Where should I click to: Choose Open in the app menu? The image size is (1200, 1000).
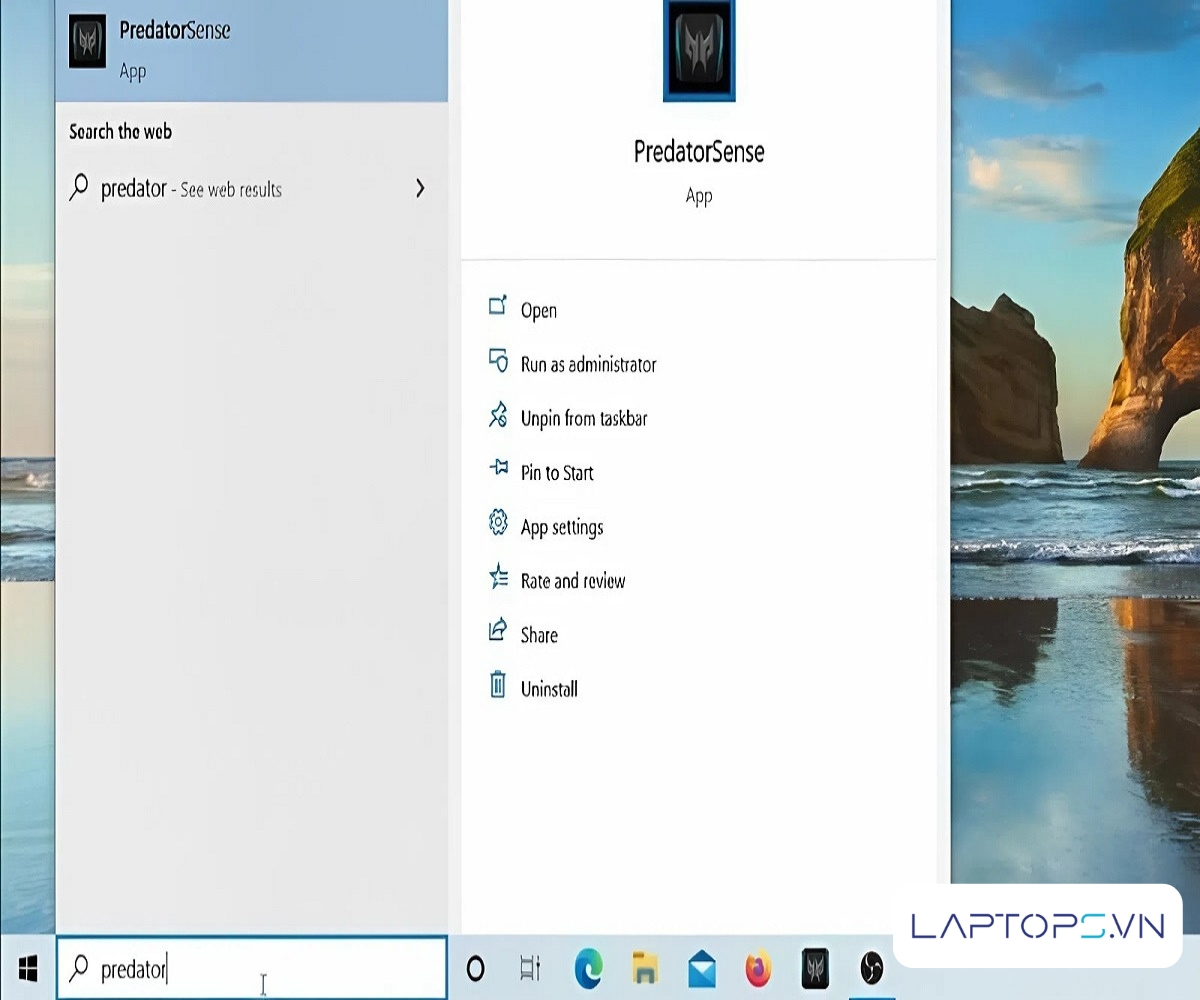[698, 310]
